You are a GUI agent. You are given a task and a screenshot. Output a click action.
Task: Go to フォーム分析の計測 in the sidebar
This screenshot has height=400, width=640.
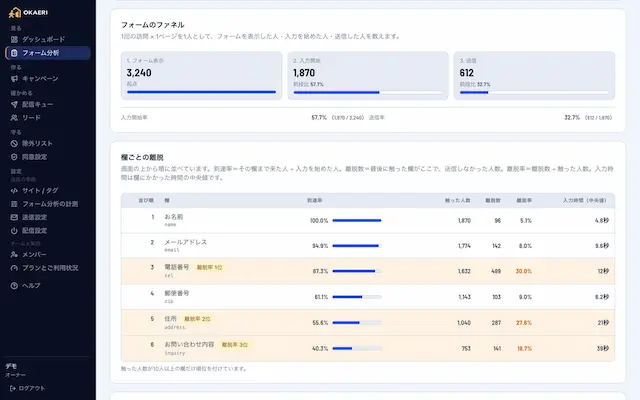point(48,204)
